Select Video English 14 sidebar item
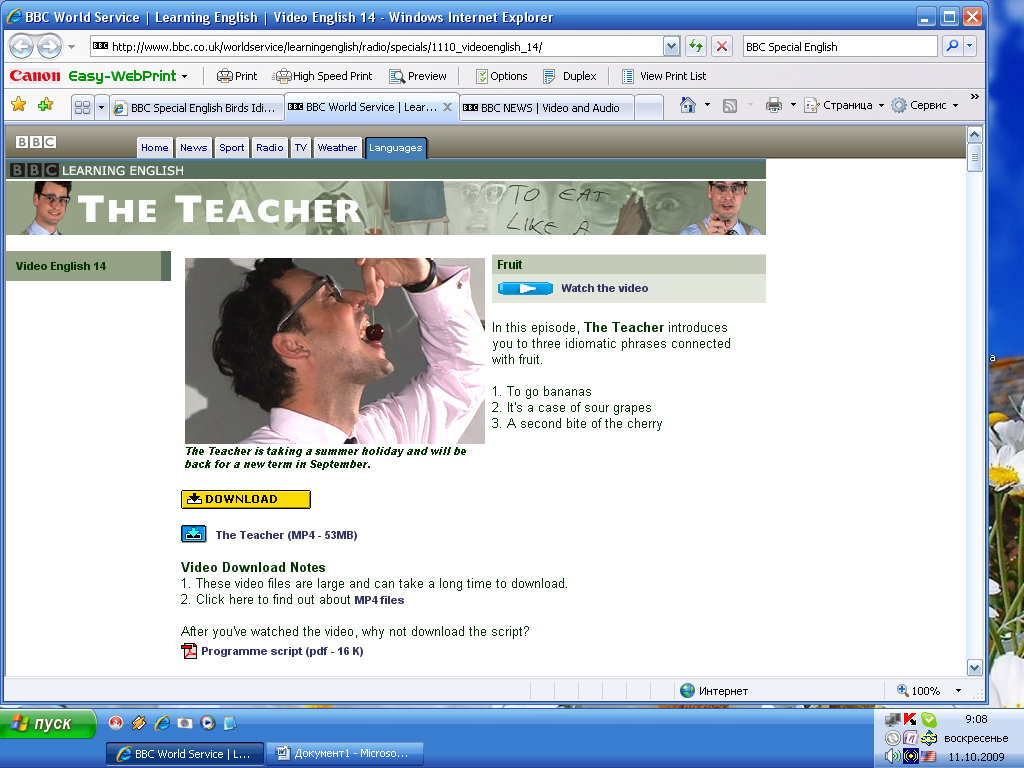 (88, 266)
